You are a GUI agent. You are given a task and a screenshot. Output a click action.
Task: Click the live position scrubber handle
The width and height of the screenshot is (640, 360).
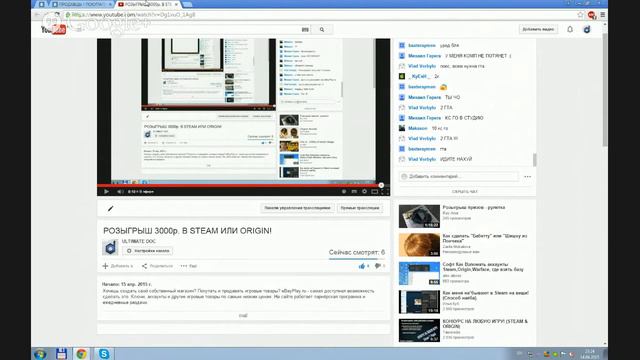(x=381, y=185)
